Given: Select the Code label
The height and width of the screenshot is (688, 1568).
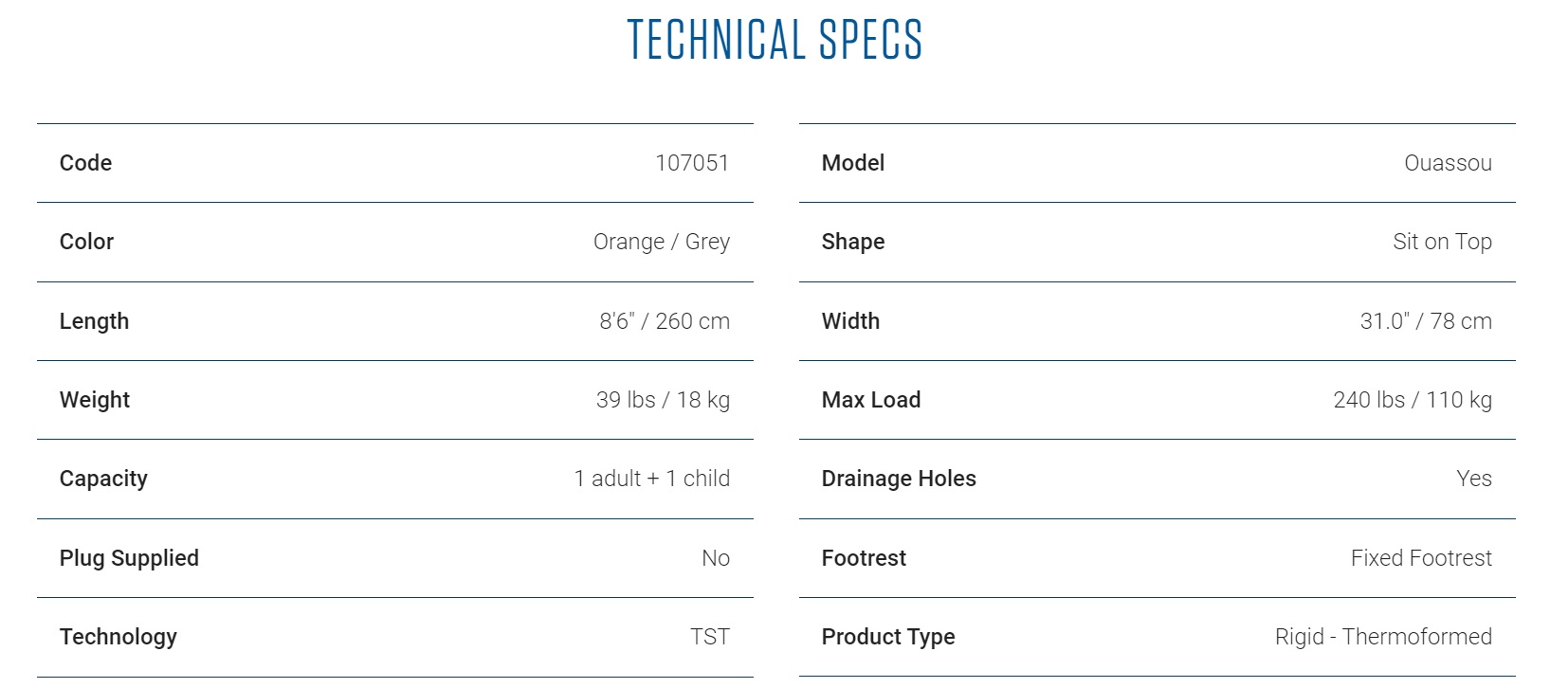Looking at the screenshot, I should point(85,163).
